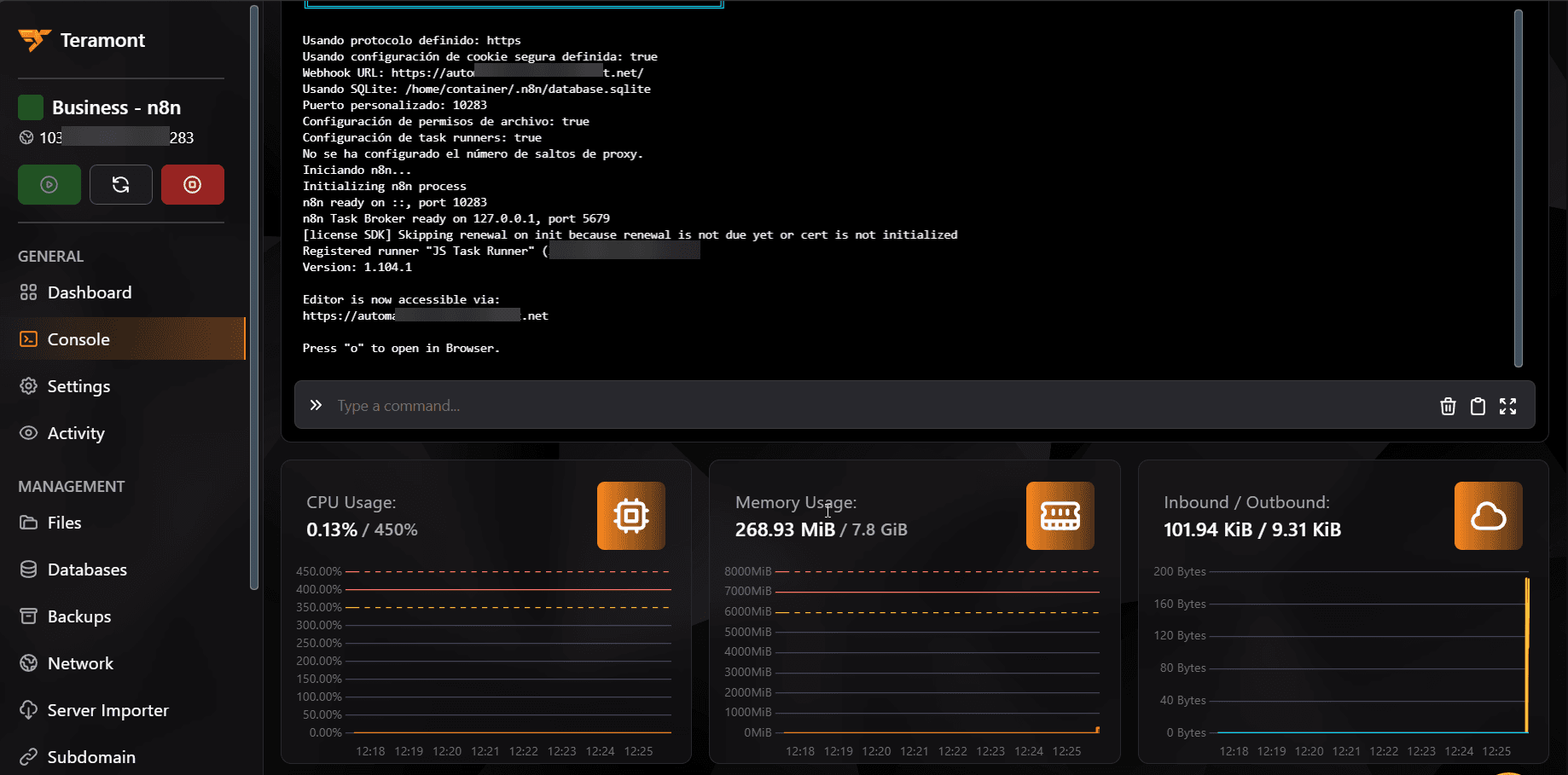
Task: Click the Activity eye icon
Action: pyautogui.click(x=28, y=433)
